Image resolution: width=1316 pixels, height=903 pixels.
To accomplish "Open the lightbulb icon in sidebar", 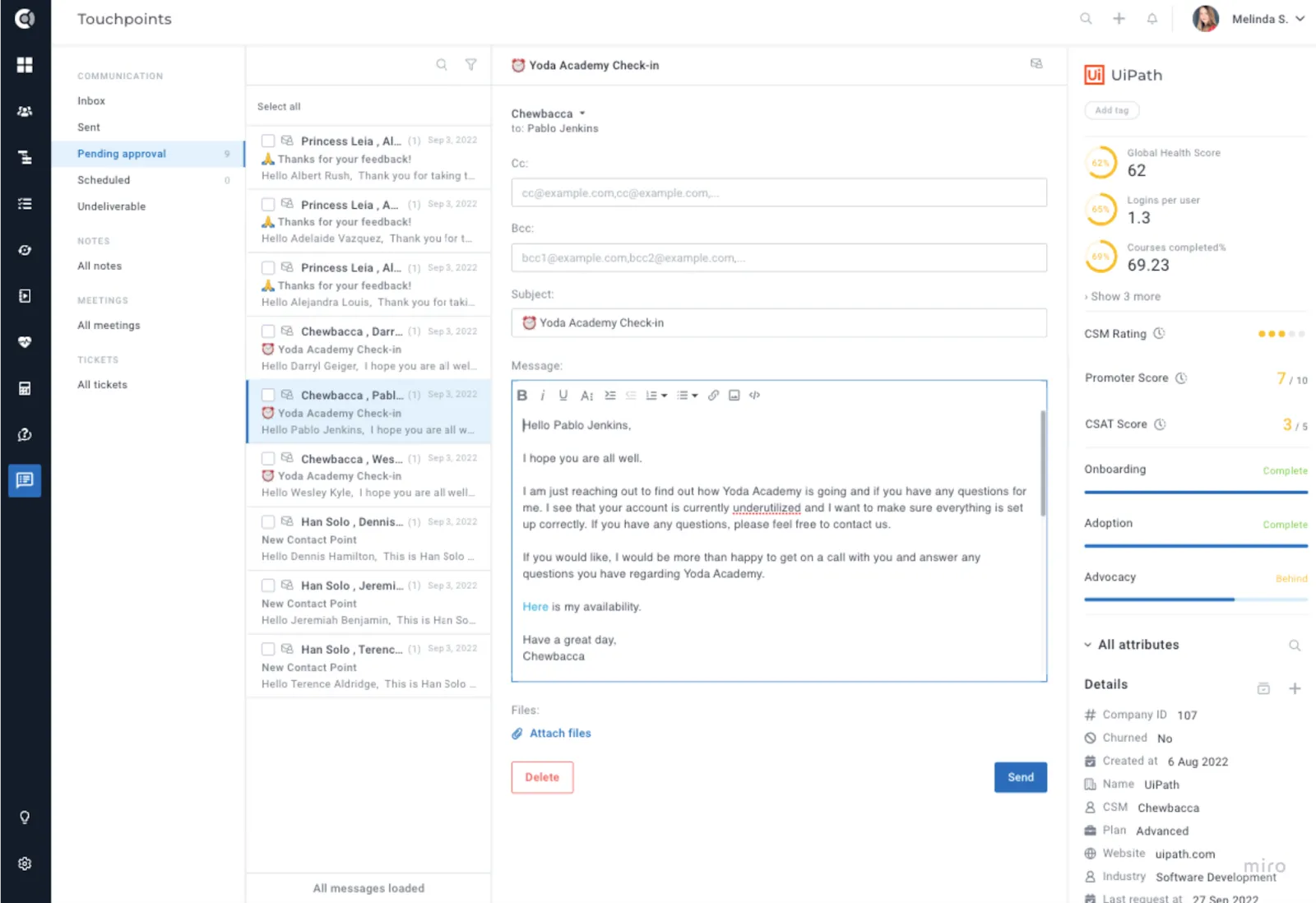I will 25,817.
